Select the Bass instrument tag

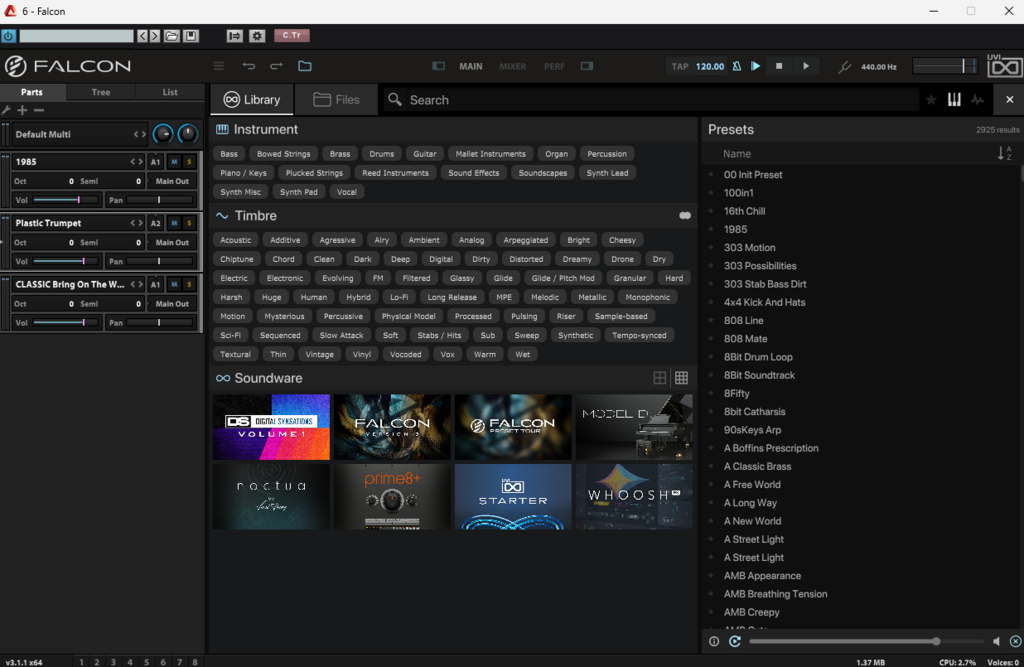click(x=229, y=154)
